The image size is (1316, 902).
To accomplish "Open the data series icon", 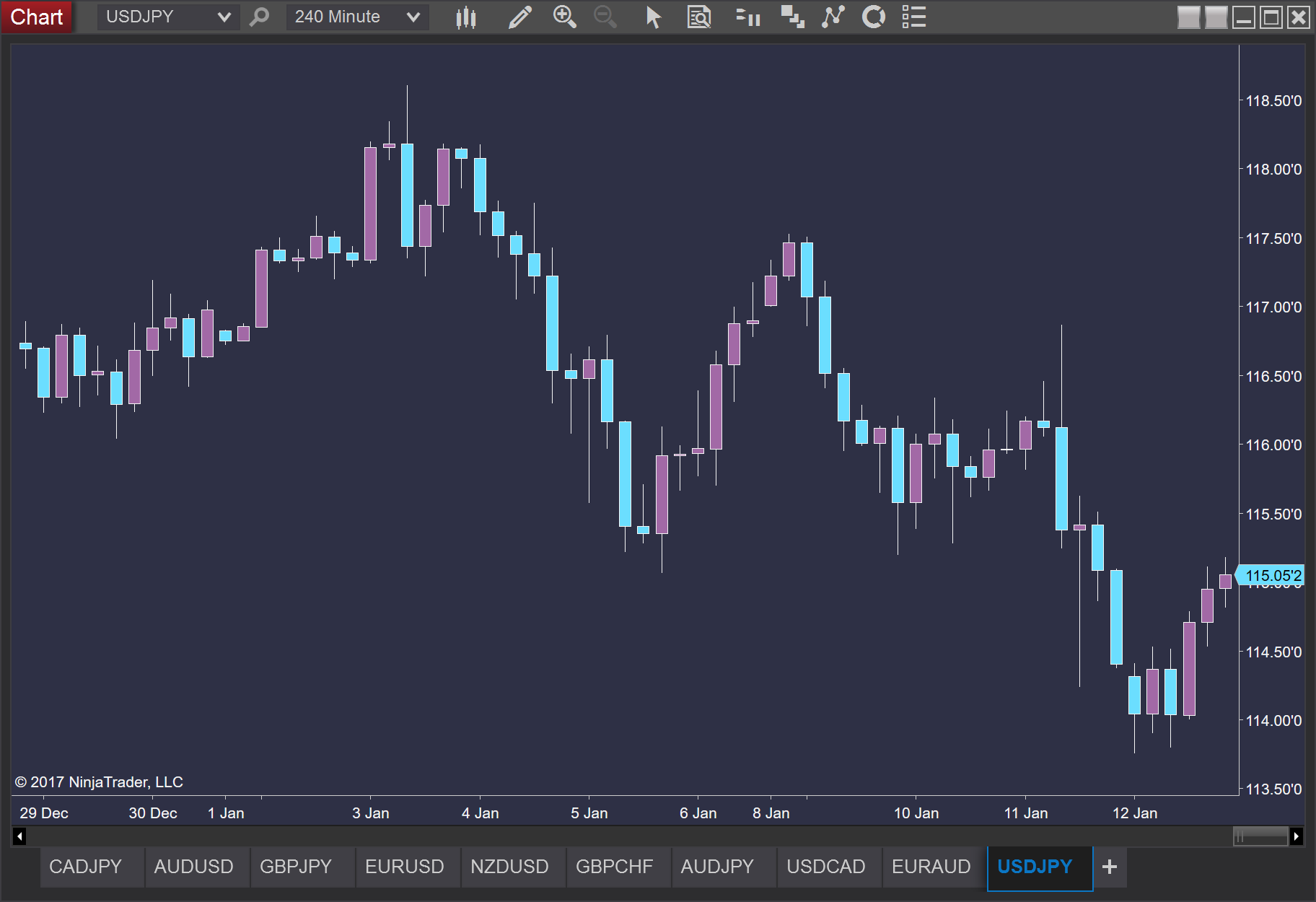I will point(792,17).
